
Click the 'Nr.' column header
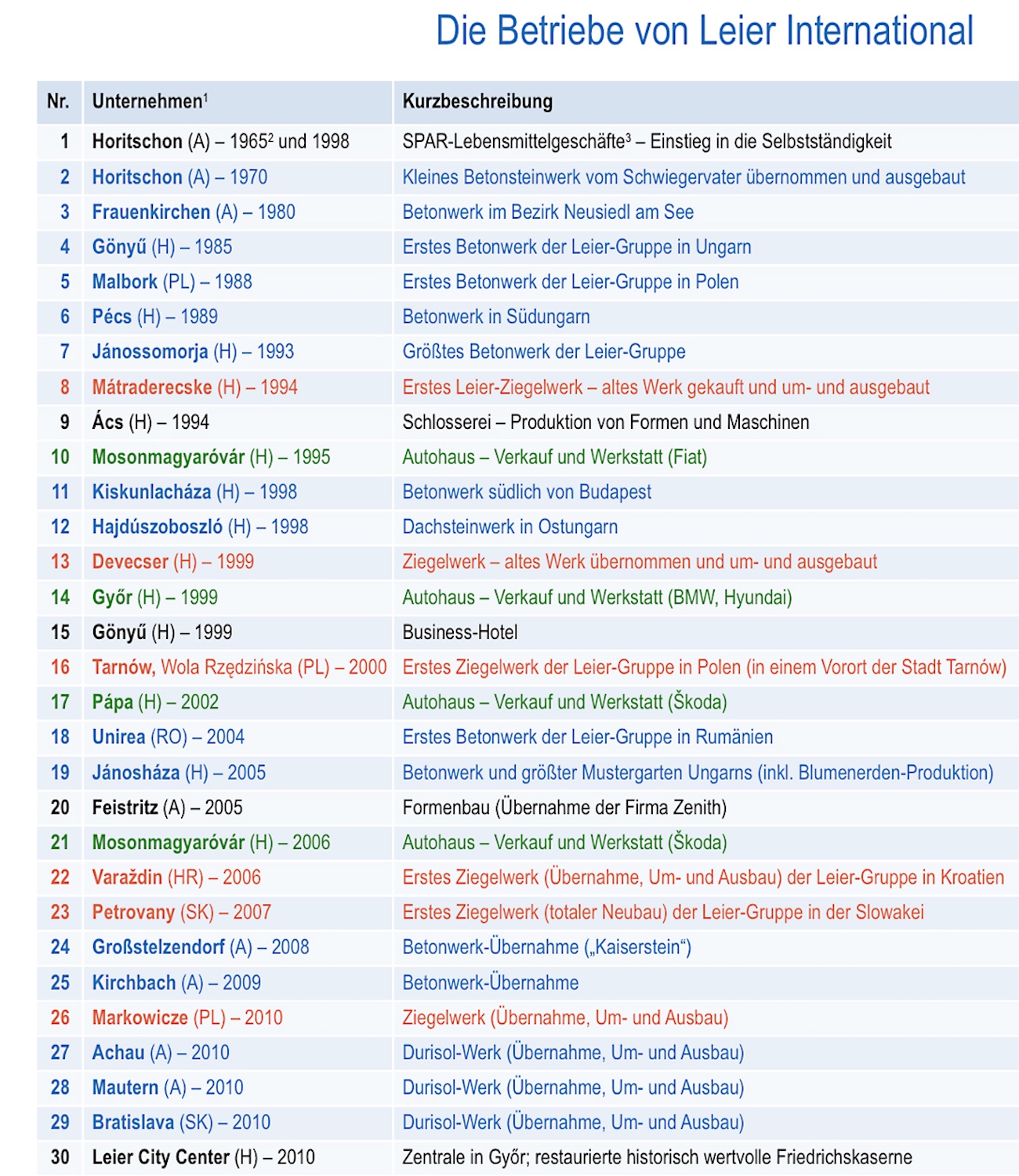pos(58,101)
